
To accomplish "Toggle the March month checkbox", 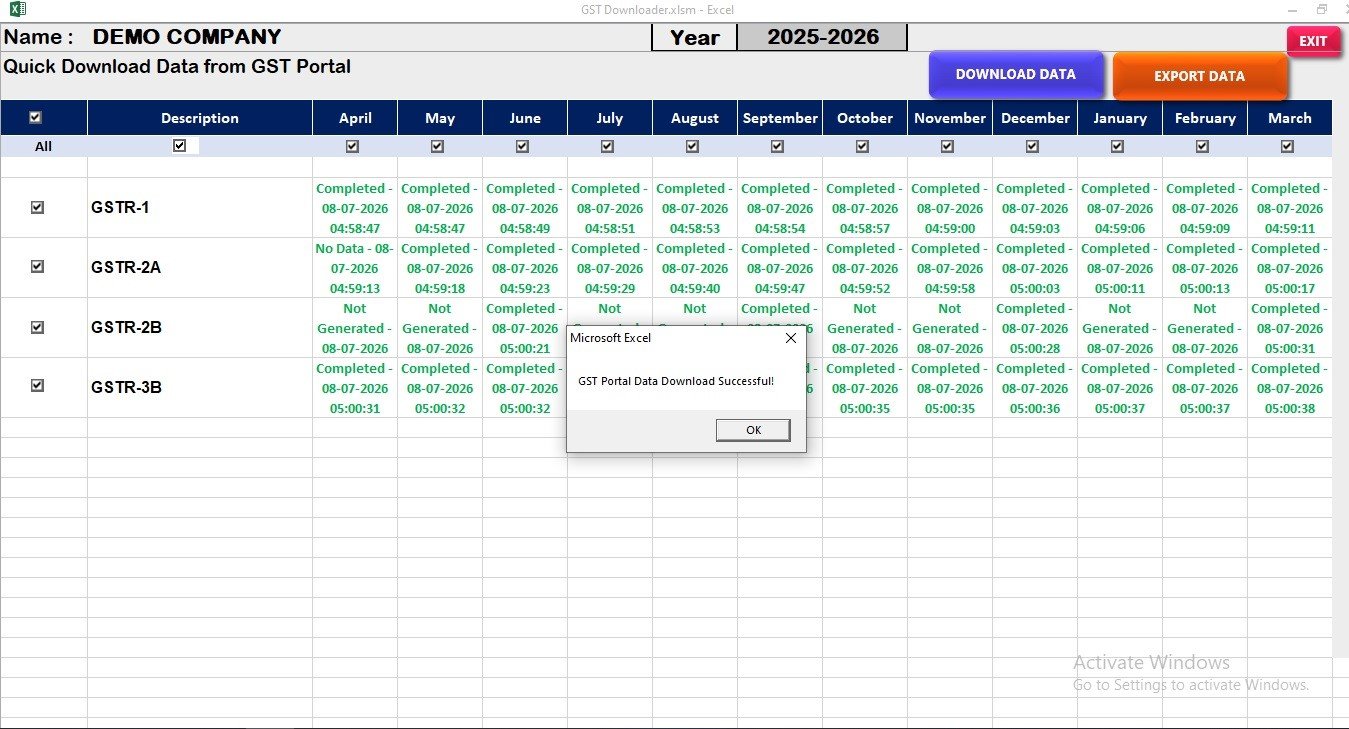I will (1287, 146).
